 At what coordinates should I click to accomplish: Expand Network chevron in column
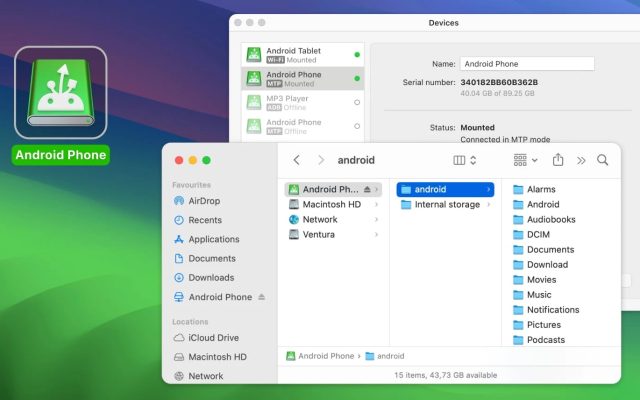pos(376,220)
